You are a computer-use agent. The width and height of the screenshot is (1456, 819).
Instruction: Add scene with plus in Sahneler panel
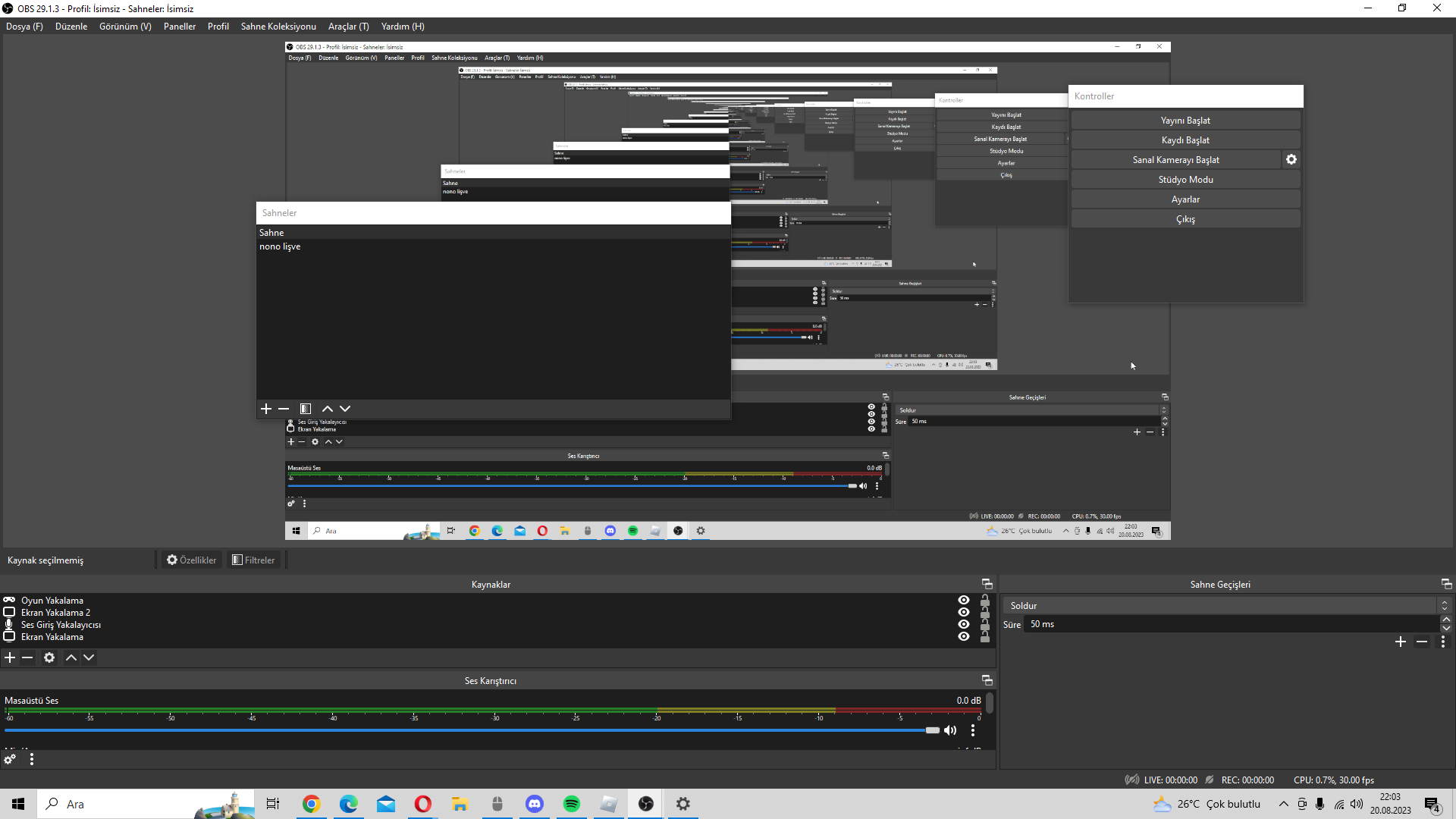[266, 409]
